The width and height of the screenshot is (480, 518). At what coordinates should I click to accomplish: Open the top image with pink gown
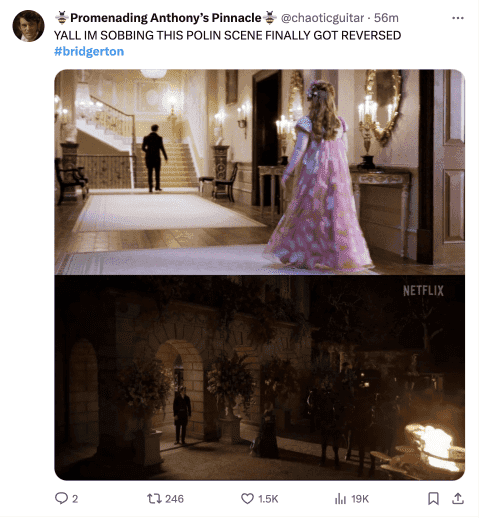point(260,172)
